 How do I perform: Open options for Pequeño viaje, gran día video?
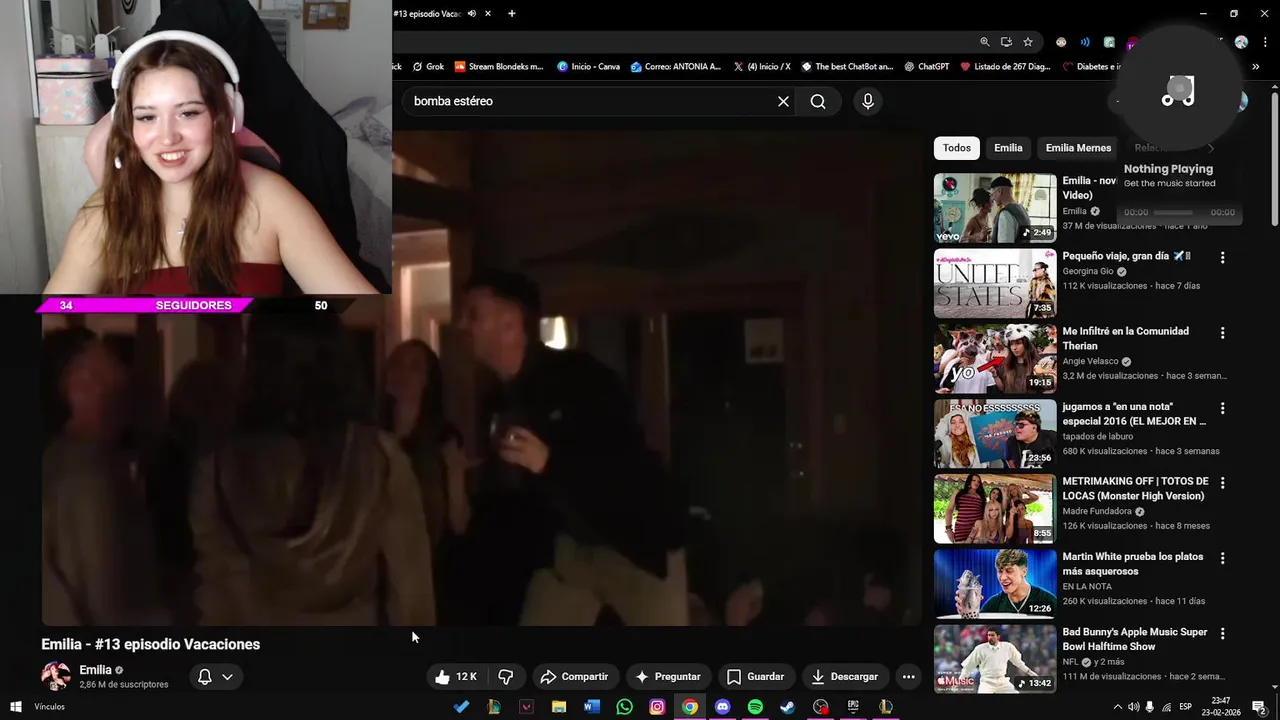click(1222, 258)
